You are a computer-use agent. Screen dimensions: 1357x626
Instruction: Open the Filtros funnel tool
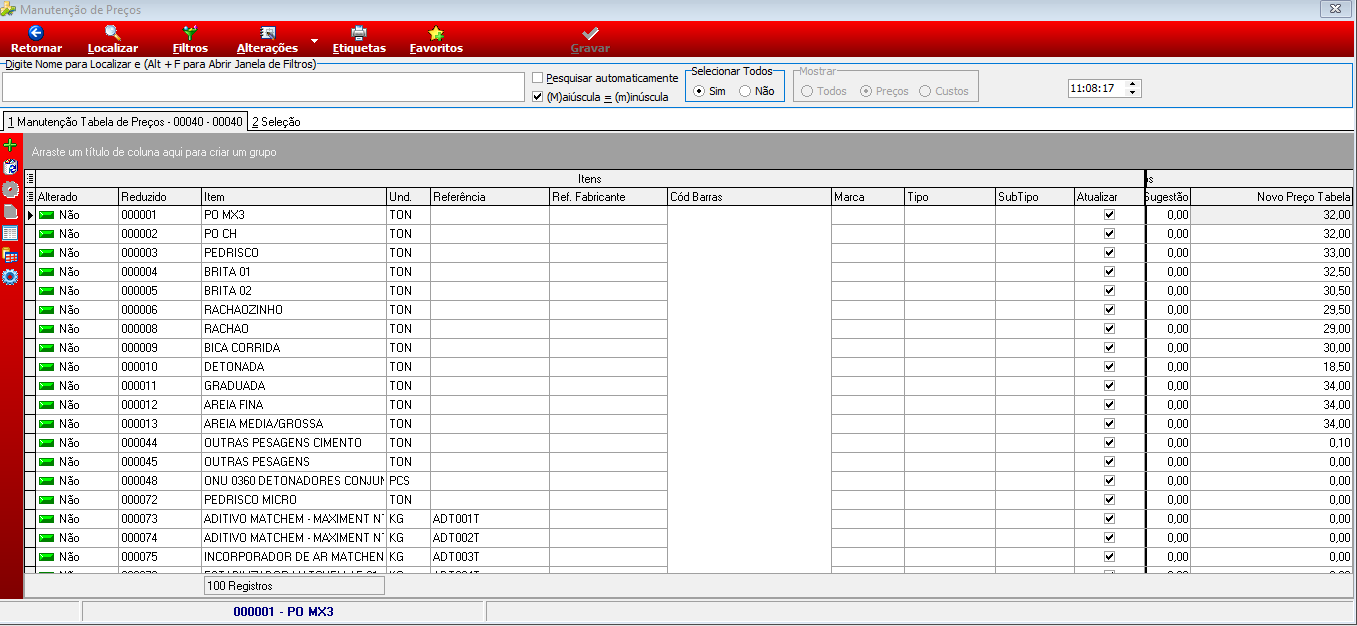click(x=190, y=33)
